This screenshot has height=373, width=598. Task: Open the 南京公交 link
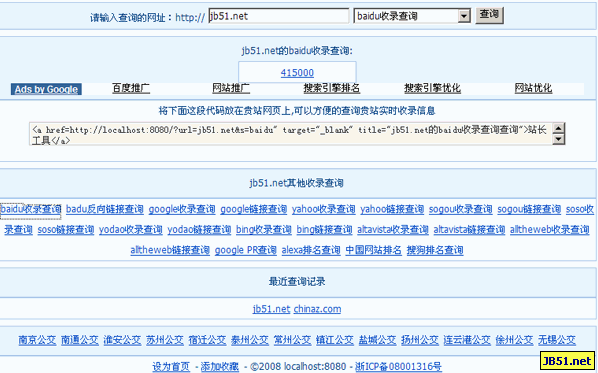pos(37,340)
